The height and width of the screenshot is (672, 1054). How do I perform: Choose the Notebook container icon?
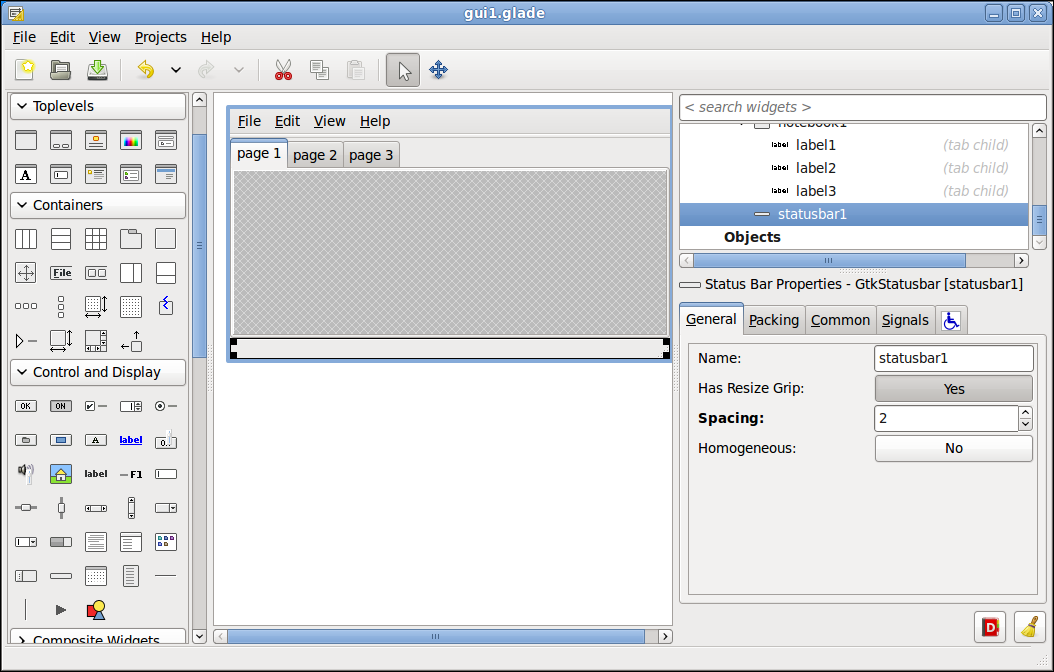[131, 239]
